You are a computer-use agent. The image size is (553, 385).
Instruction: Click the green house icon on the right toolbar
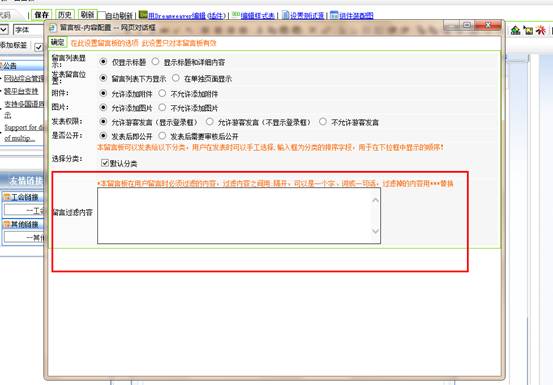(x=516, y=30)
